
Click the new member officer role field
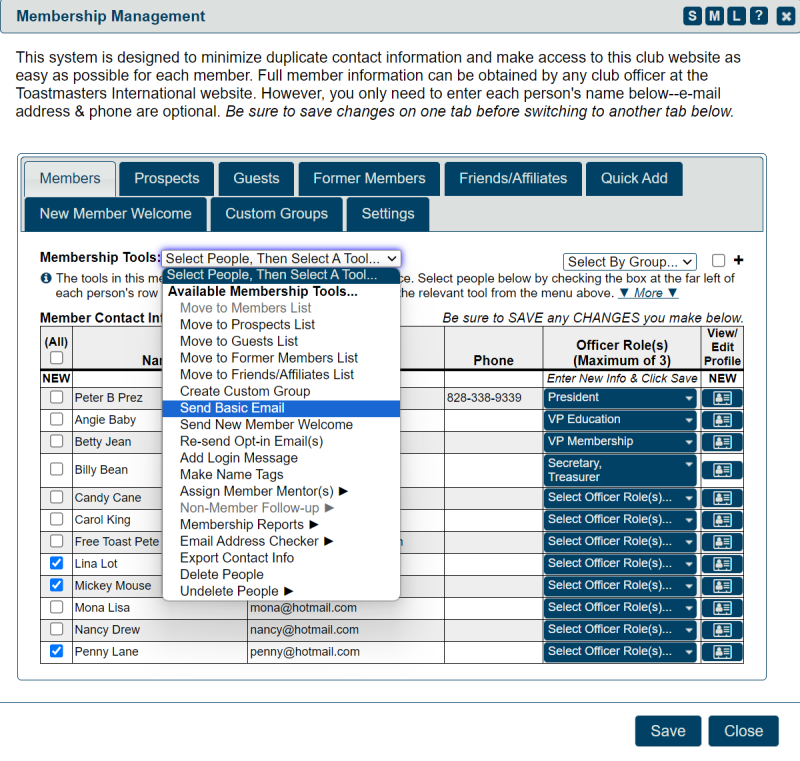pos(621,378)
